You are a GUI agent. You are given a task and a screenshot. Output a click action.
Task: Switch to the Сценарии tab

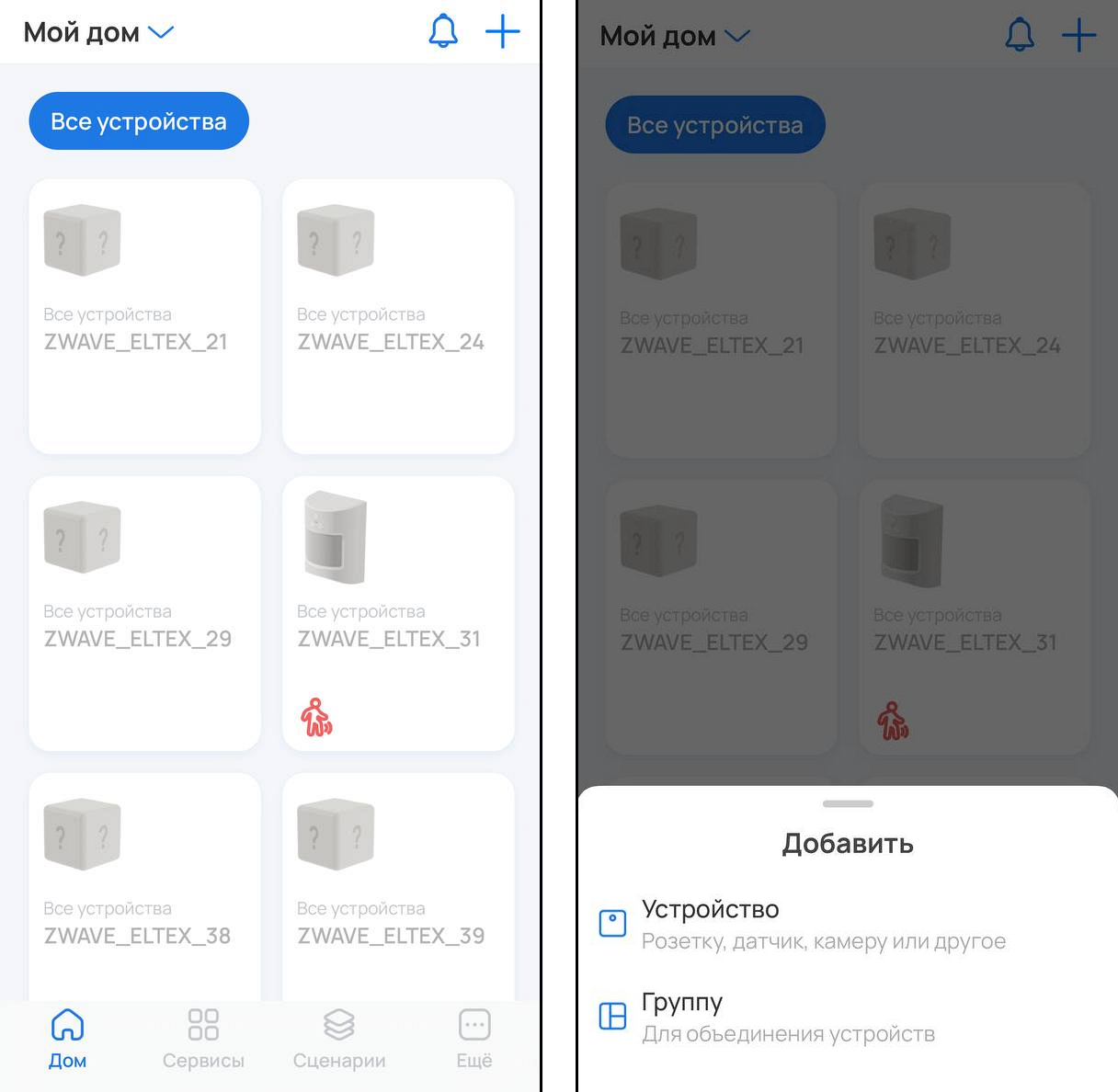pos(339,1040)
